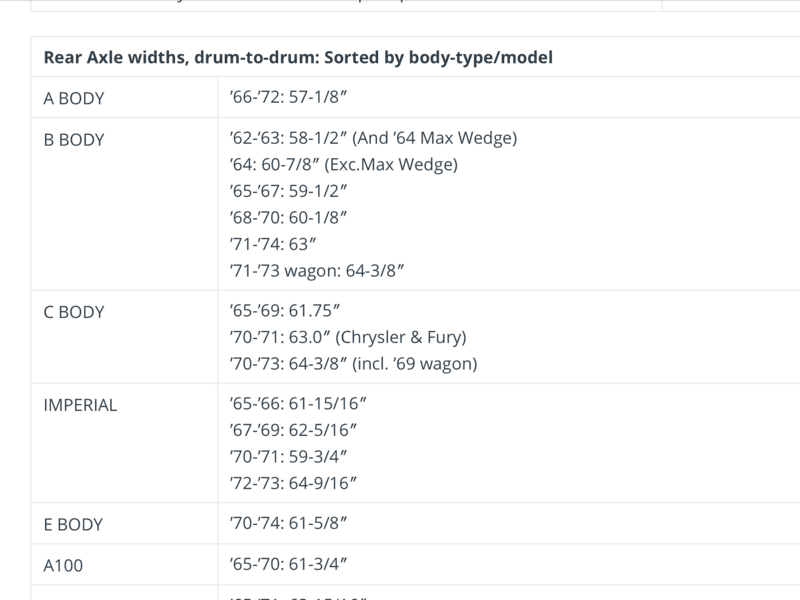
Task: Click the '71-'74: 63" entry
Action: (272, 244)
